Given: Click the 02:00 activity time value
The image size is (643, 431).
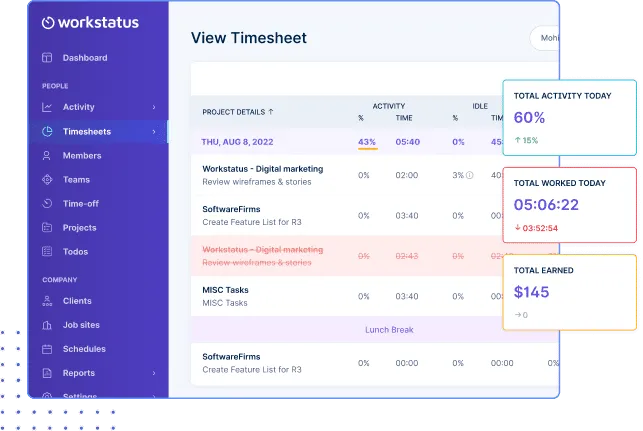Looking at the screenshot, I should pos(407,176).
